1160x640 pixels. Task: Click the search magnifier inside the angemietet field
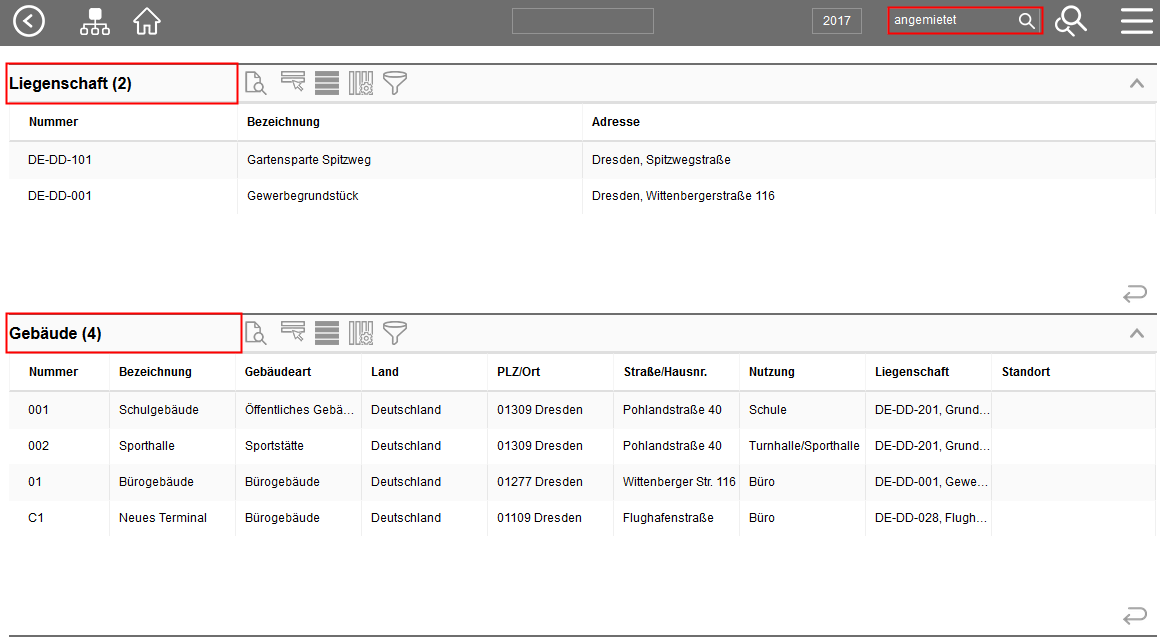coord(1027,21)
